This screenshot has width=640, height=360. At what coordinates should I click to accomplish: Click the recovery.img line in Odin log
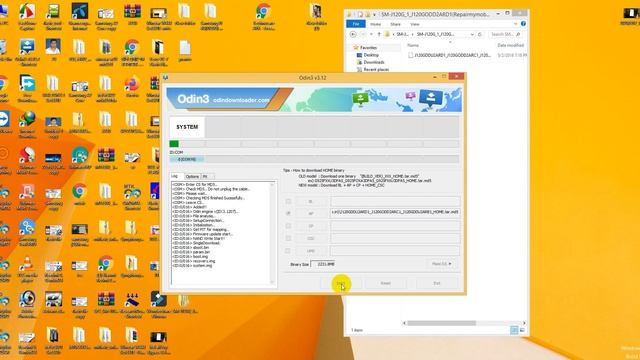pyautogui.click(x=193, y=261)
